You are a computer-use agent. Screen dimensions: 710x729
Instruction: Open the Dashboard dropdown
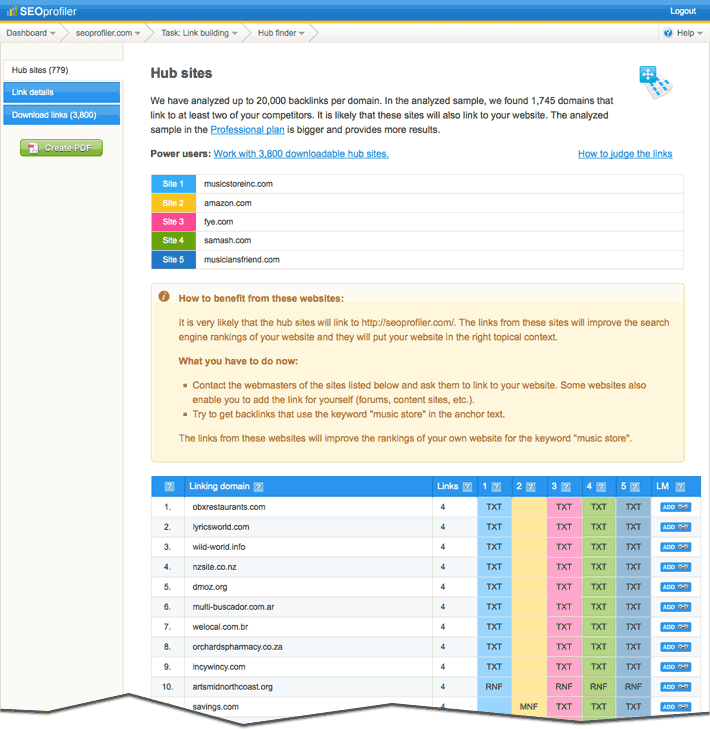(x=31, y=33)
